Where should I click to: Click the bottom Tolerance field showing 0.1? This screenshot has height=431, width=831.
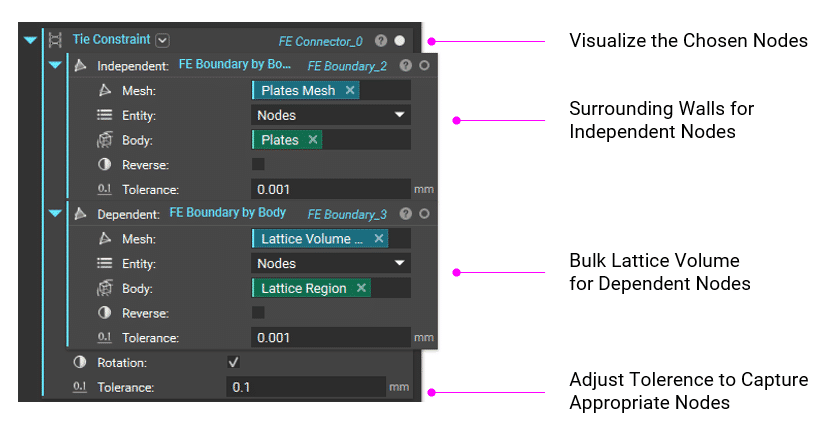click(305, 386)
